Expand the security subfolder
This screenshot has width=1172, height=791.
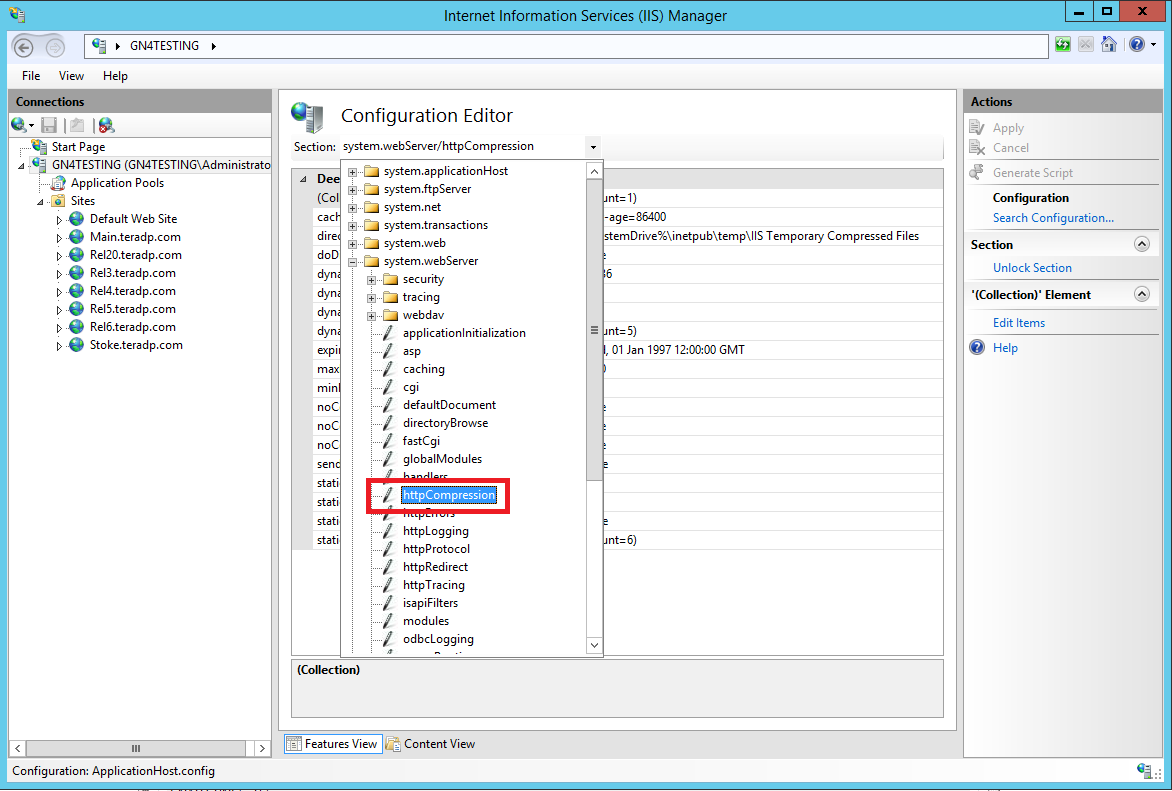click(371, 280)
